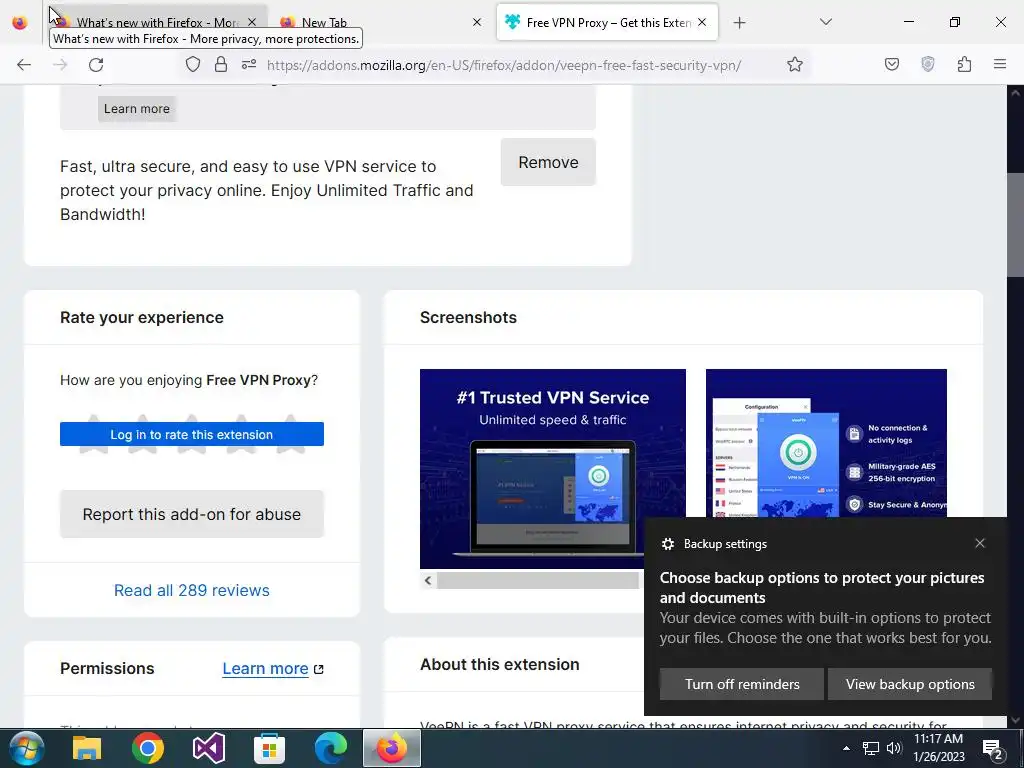Screen dimensions: 1024x768
Task: Log in to rate this extension
Action: tap(191, 434)
